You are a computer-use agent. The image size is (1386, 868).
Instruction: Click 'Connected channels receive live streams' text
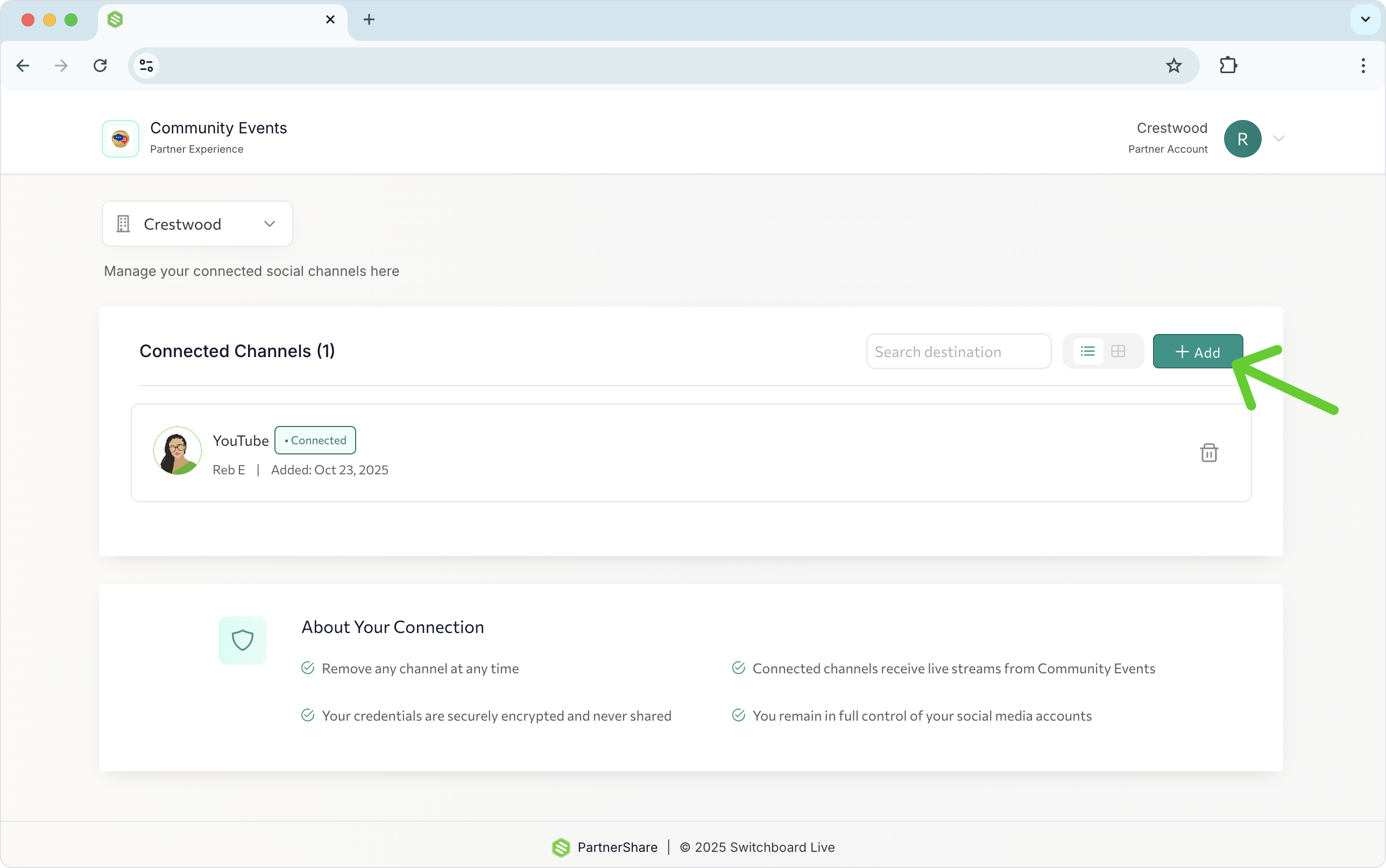point(953,669)
